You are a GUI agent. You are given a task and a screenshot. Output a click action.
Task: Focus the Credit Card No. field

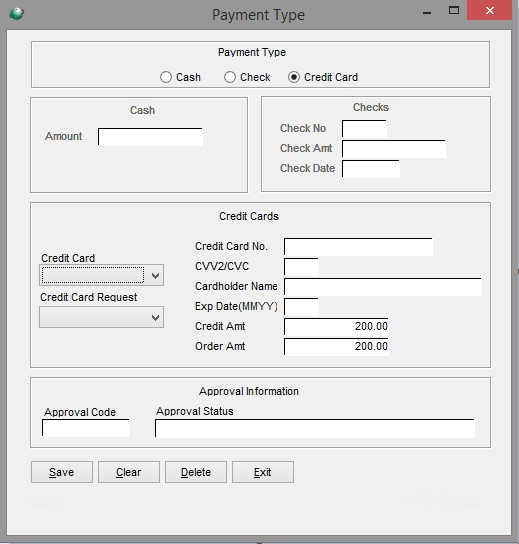(x=358, y=247)
